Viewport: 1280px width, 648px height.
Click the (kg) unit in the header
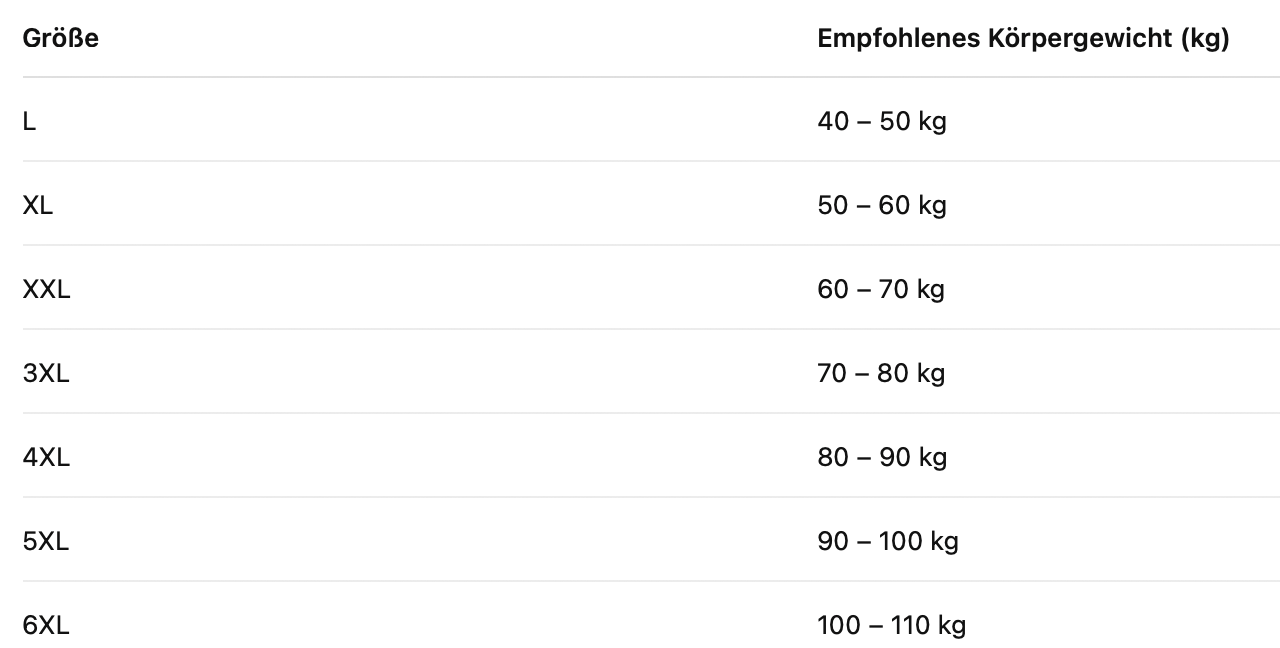(x=1205, y=39)
